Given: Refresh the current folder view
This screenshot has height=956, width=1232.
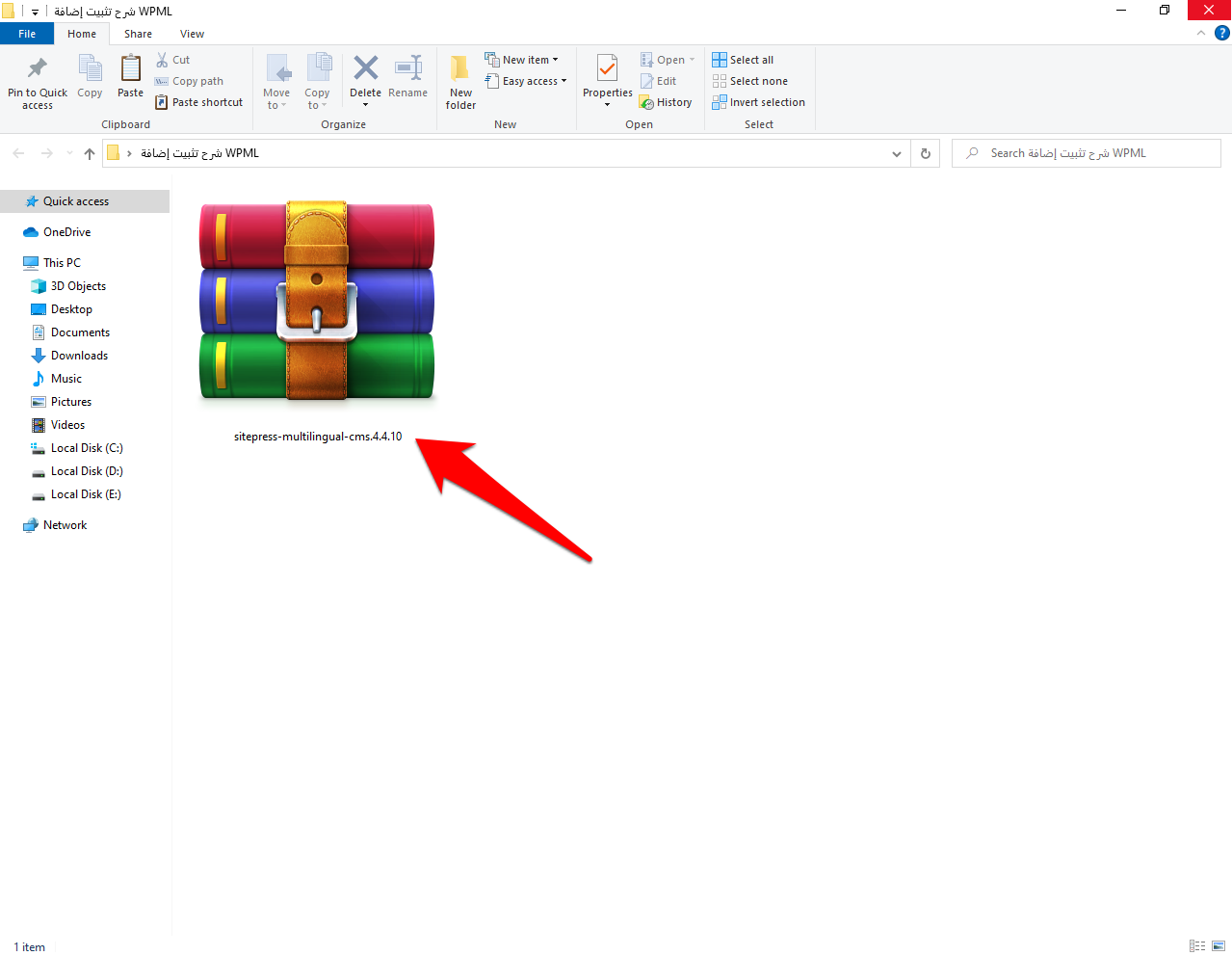Looking at the screenshot, I should point(926,153).
